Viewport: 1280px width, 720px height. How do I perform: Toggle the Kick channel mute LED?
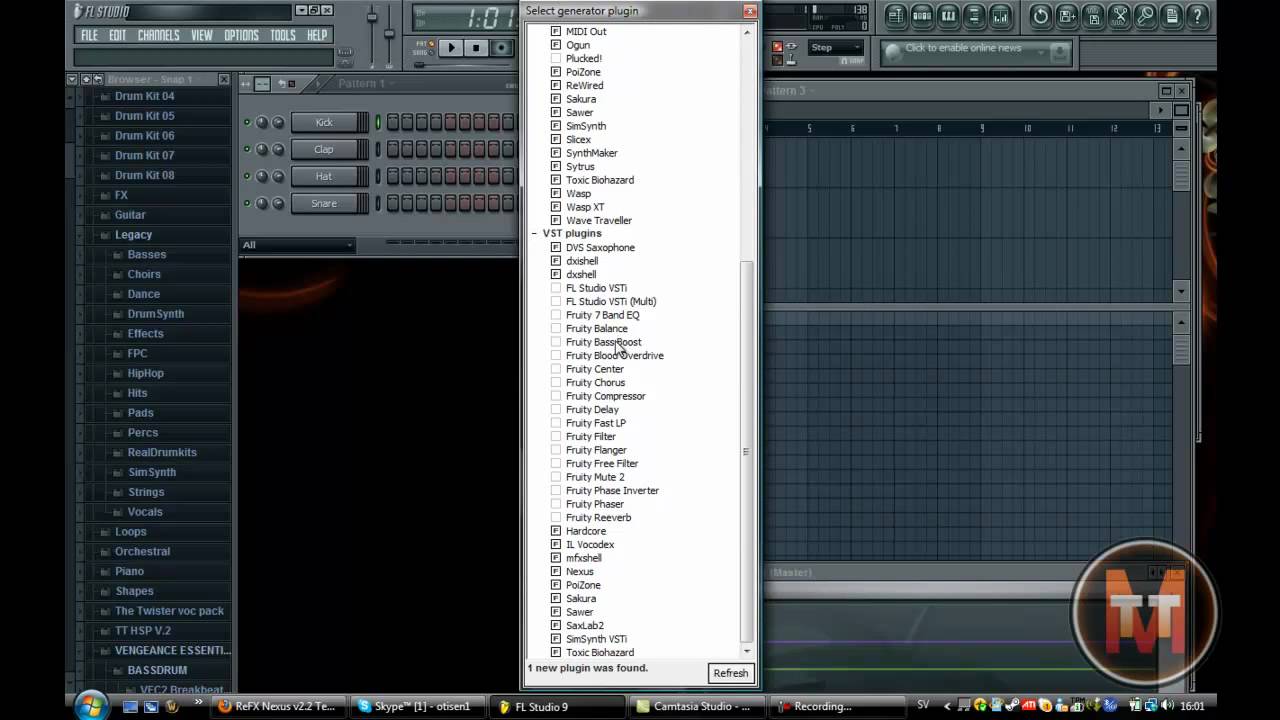(x=247, y=122)
